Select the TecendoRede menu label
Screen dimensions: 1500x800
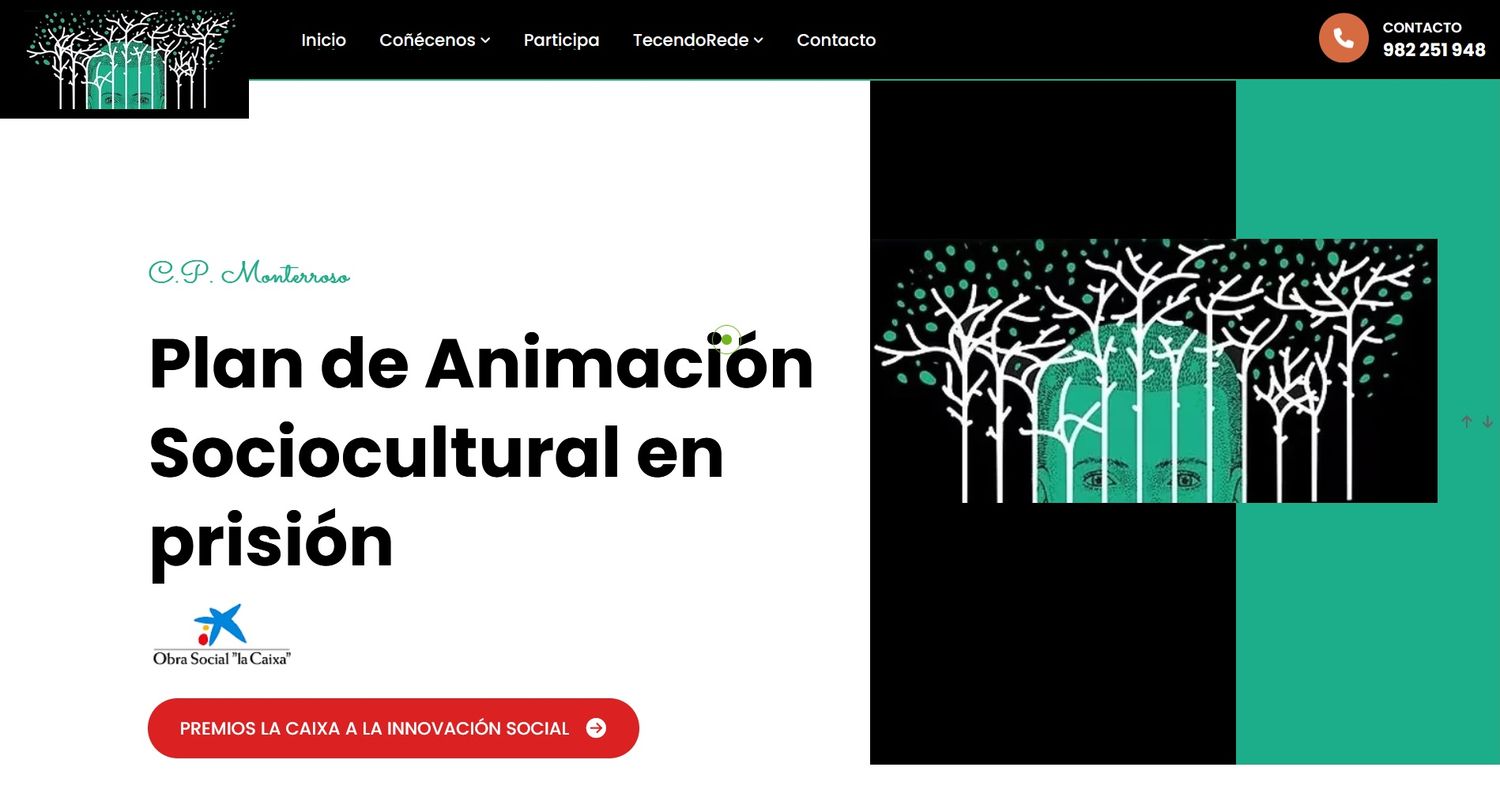coord(690,40)
